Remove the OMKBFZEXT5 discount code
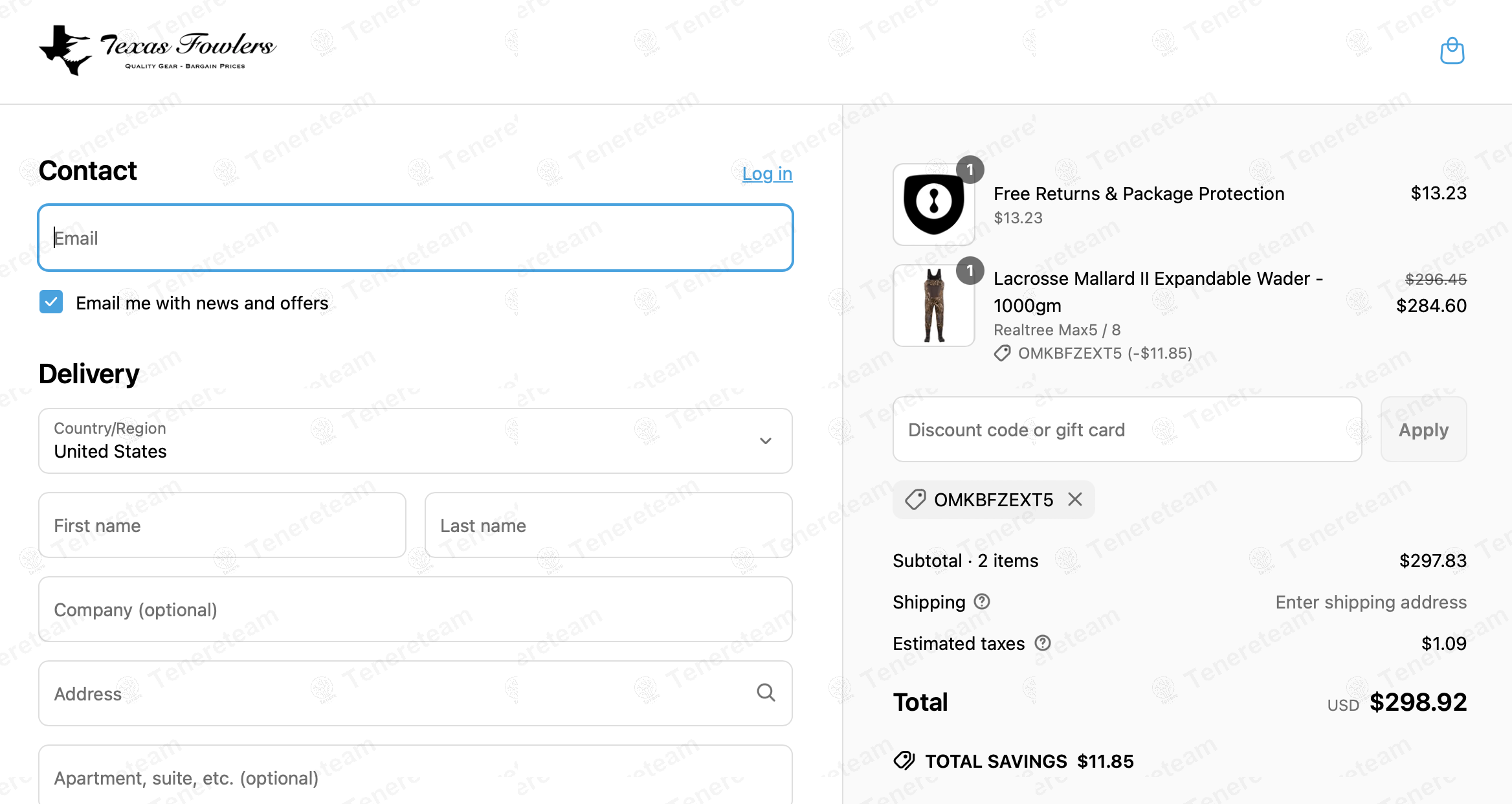Viewport: 1512px width, 804px height. [1075, 499]
